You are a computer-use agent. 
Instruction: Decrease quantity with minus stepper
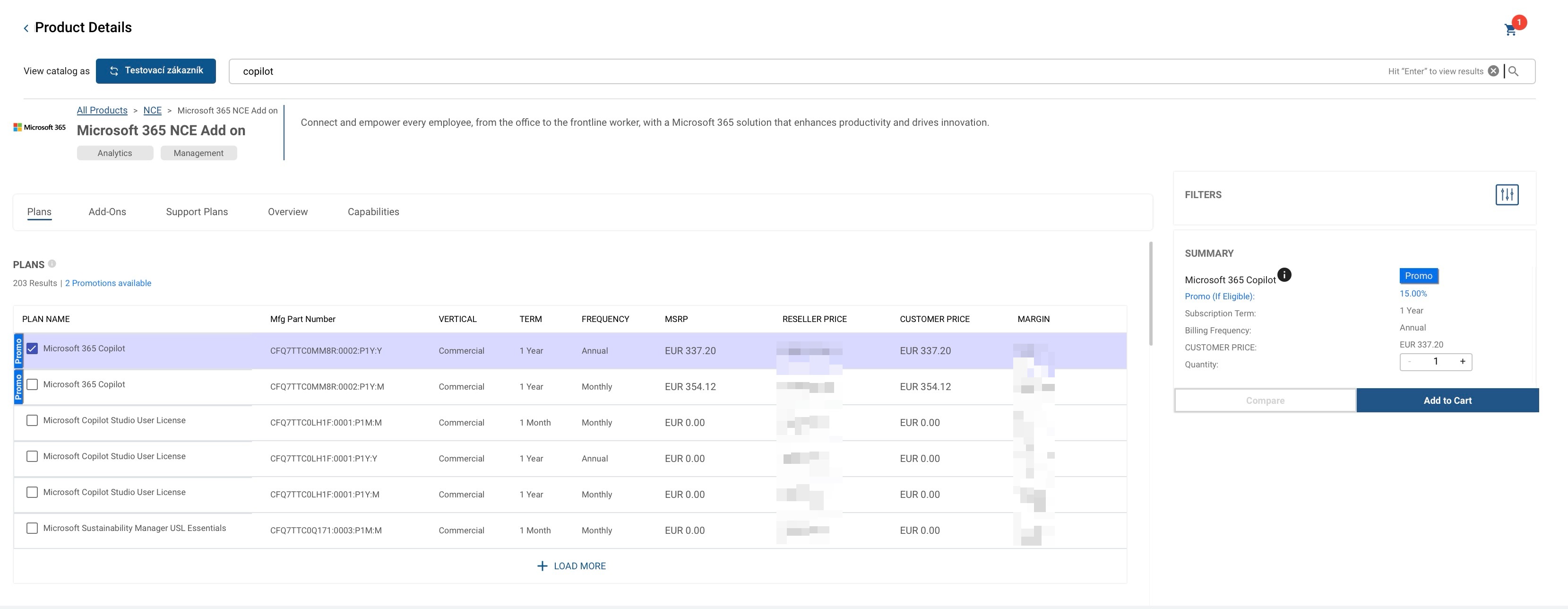click(x=1409, y=362)
